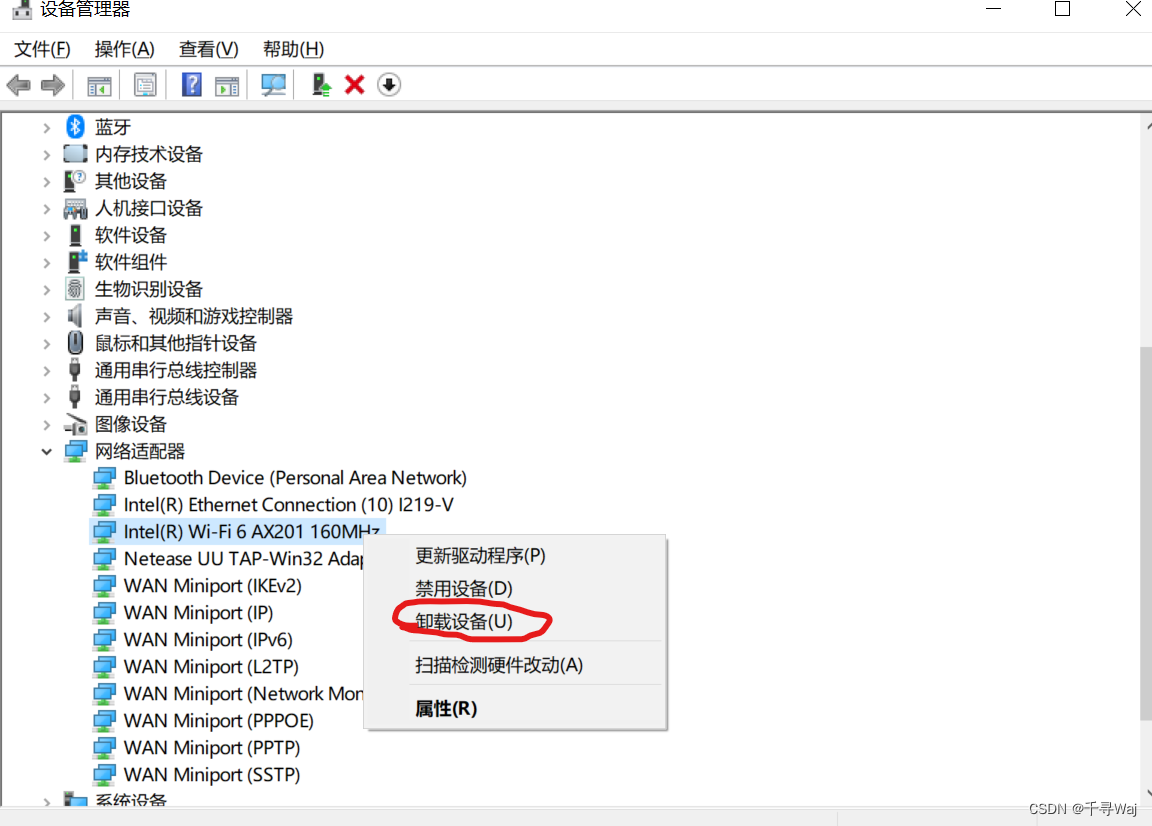Image resolution: width=1152 pixels, height=826 pixels.
Task: Click the red X uninstall device icon
Action: point(355,85)
